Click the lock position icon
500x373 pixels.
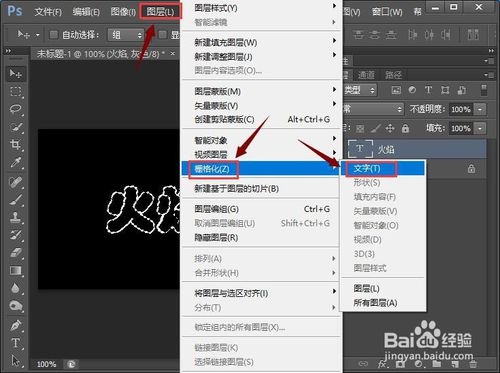click(390, 129)
